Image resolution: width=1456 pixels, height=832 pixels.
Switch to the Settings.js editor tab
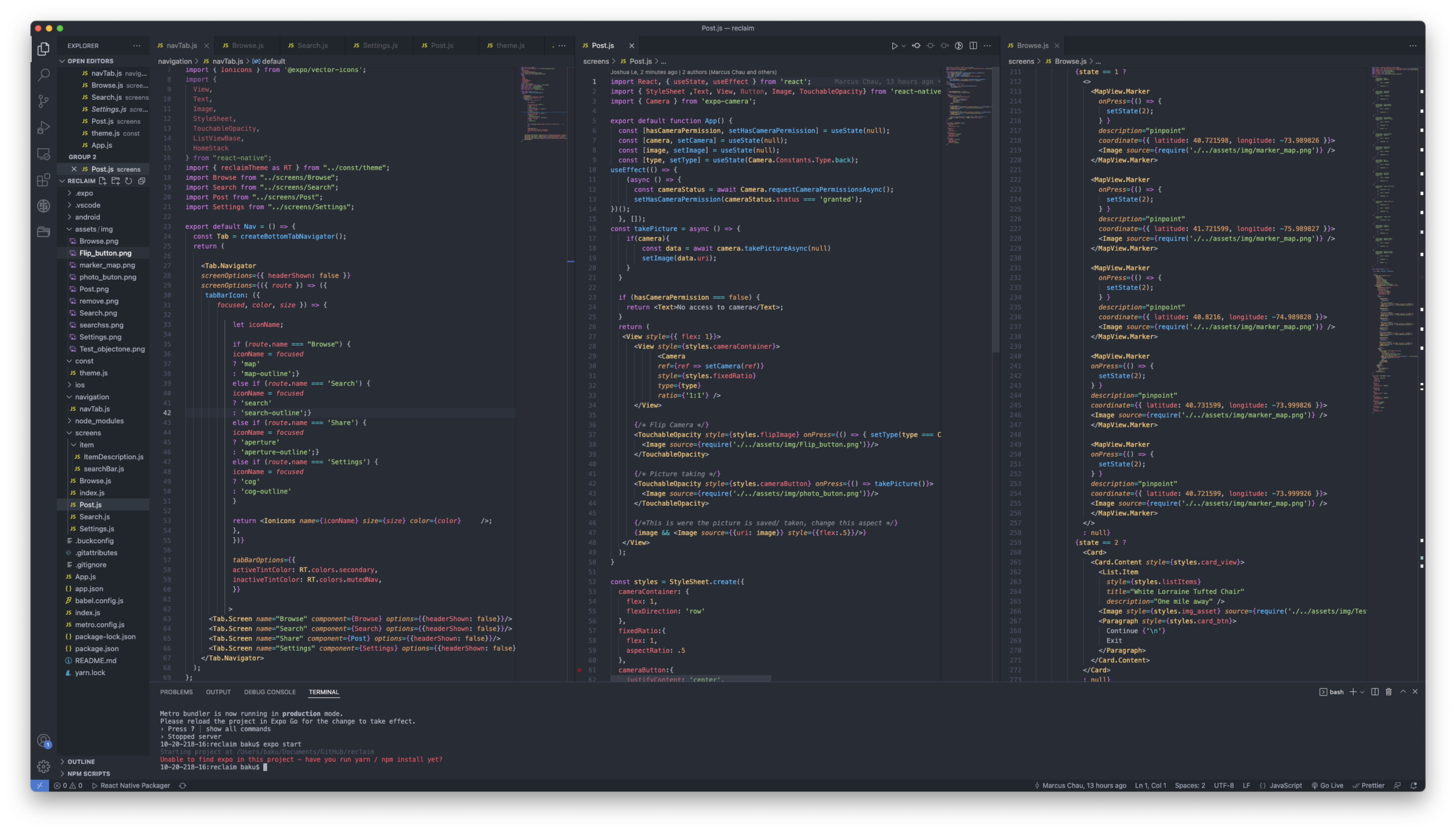pos(380,46)
